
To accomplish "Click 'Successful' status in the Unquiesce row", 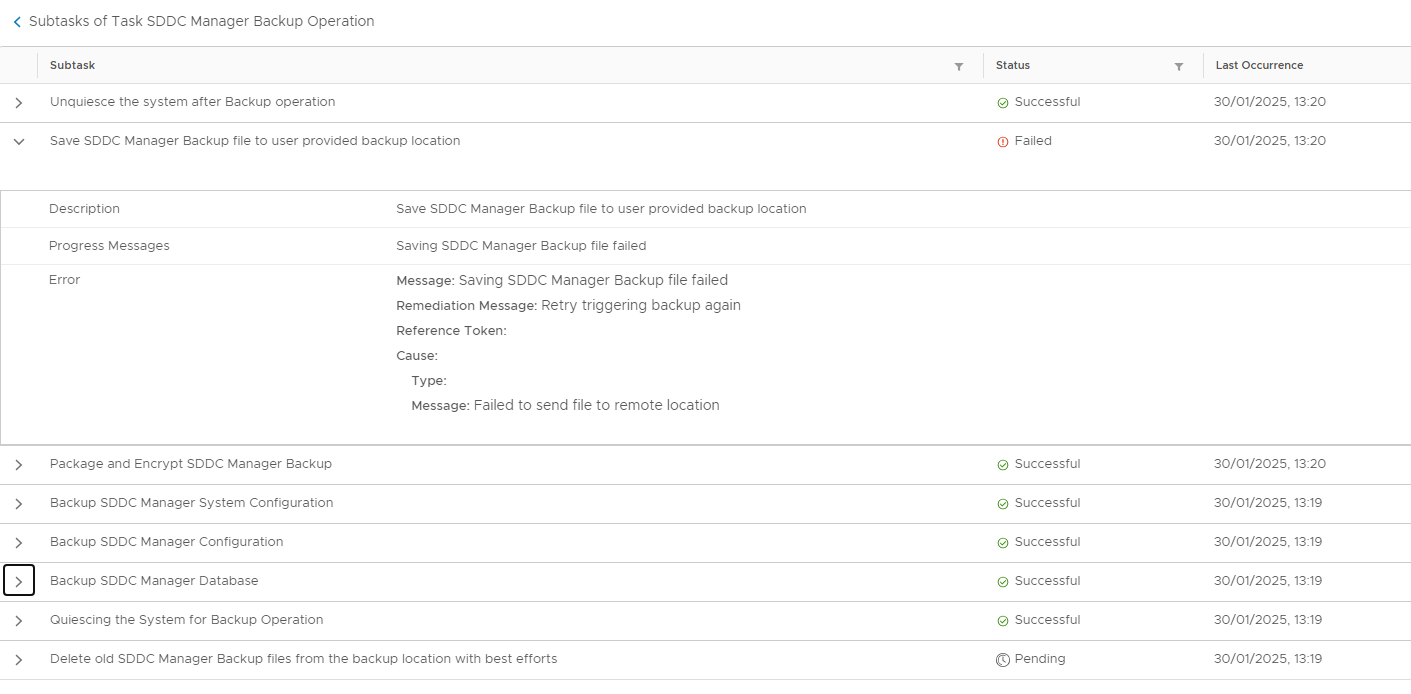I will point(1047,102).
